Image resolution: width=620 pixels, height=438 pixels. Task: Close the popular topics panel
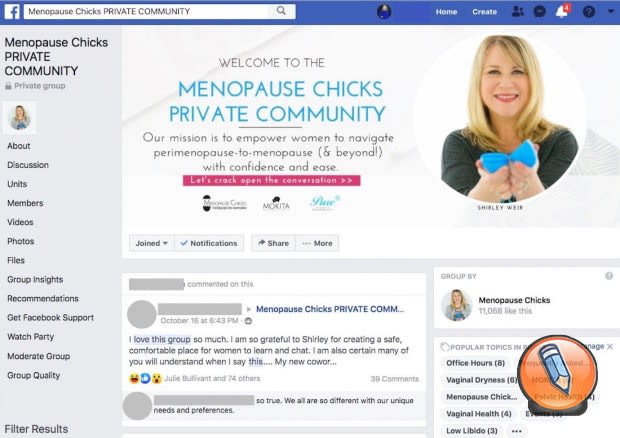[610, 346]
